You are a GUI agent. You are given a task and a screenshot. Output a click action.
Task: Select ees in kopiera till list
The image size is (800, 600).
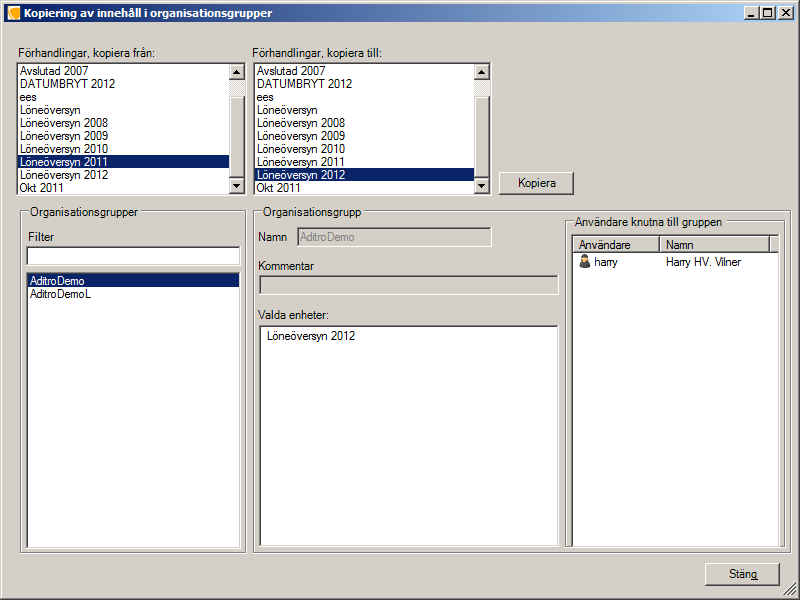[364, 97]
